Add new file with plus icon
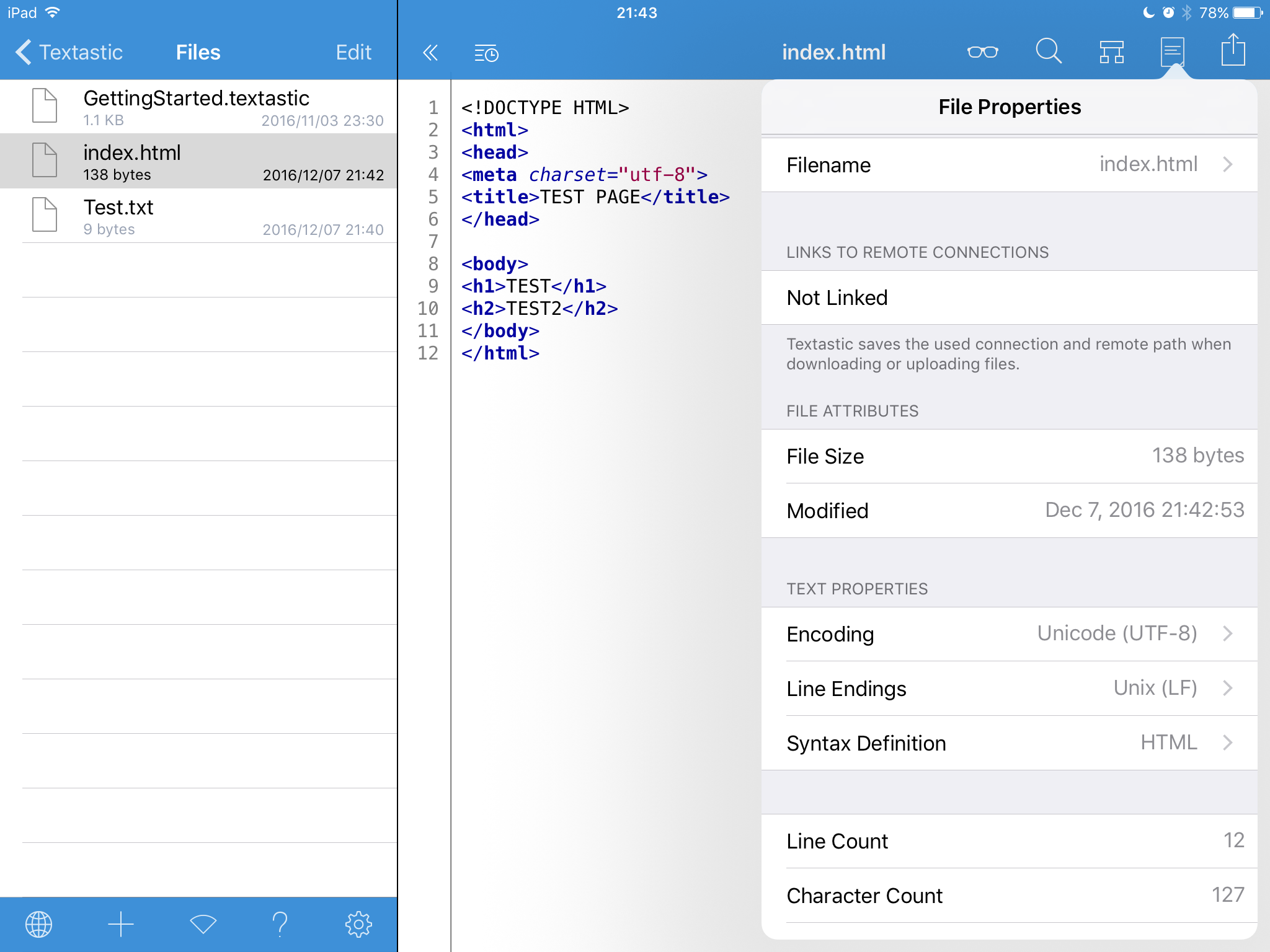 (120, 924)
